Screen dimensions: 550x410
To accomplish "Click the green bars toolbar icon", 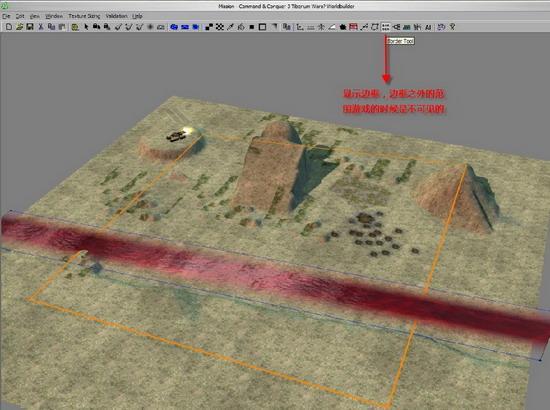I will (x=407, y=27).
